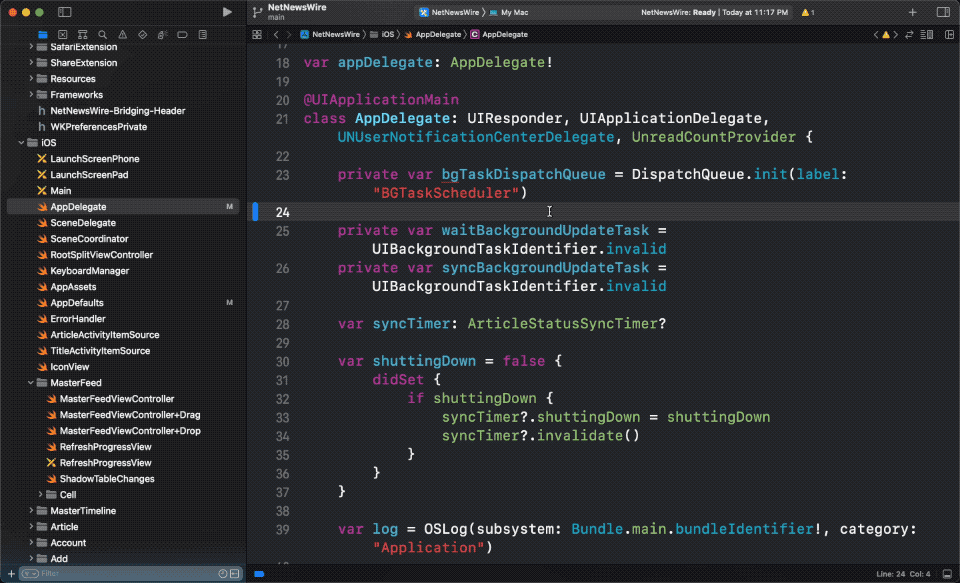Switch to the Source Control navigator
Viewport: 960px width, 583px height.
pos(63,34)
